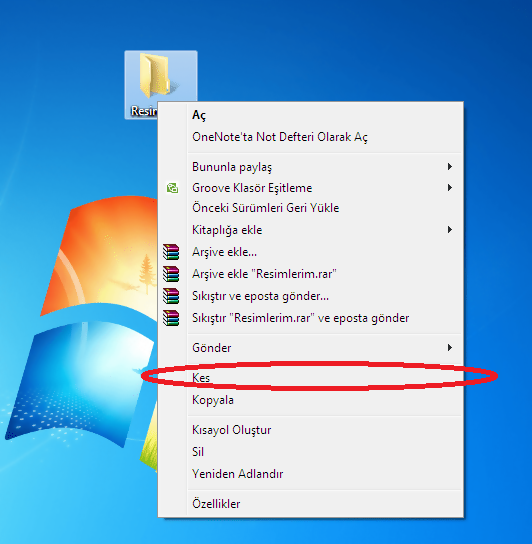The width and height of the screenshot is (532, 544).
Task: Expand the Kitaplığa ekle submenu arrow
Action: tap(450, 230)
